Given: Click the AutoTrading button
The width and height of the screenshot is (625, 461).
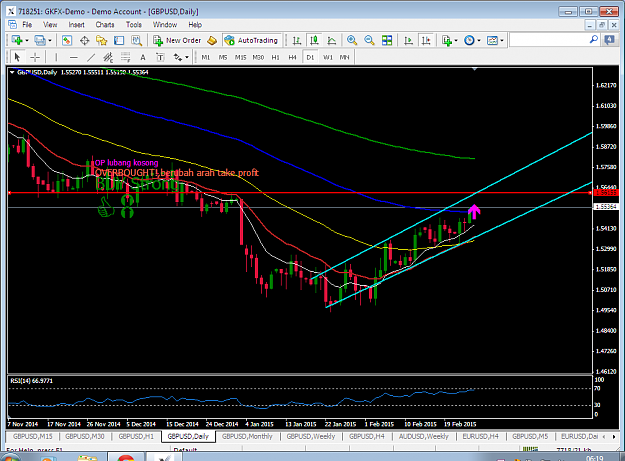Looking at the screenshot, I should [252, 40].
